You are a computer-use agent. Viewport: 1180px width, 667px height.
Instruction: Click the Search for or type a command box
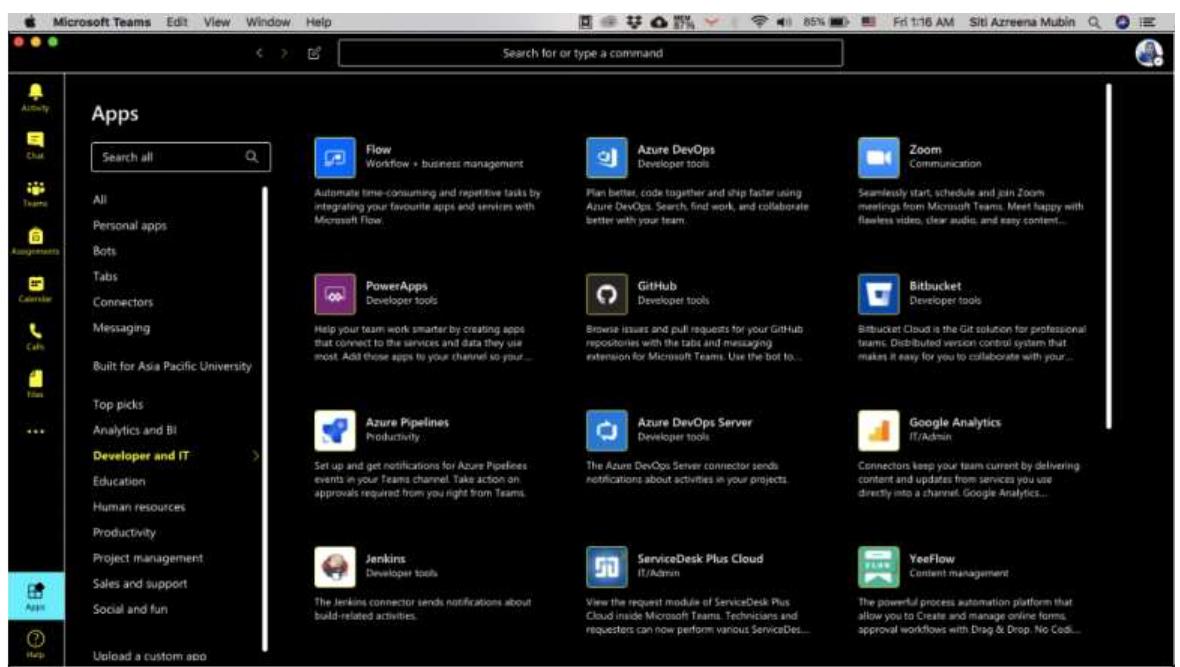590,53
